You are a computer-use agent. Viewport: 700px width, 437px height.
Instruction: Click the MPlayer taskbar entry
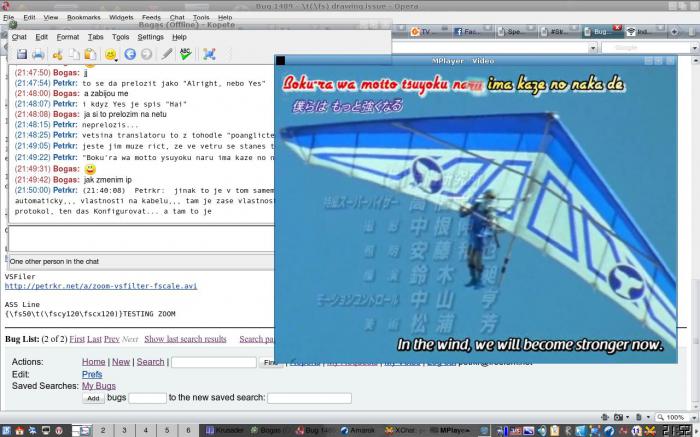point(448,431)
